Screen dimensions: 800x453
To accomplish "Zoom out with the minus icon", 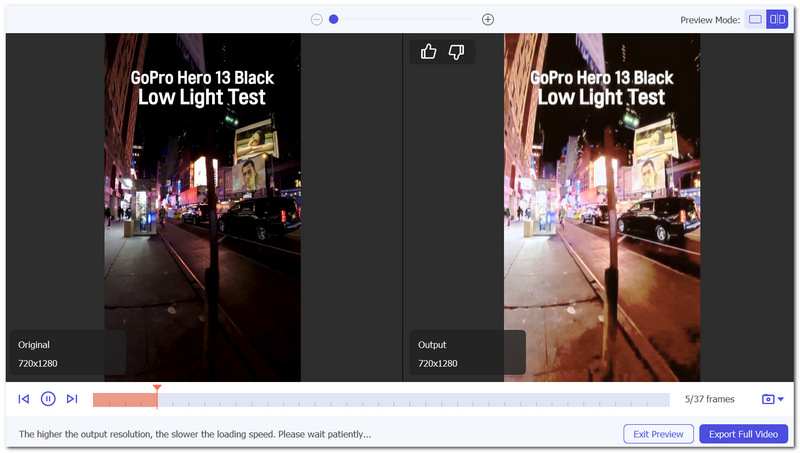I will pyautogui.click(x=316, y=19).
